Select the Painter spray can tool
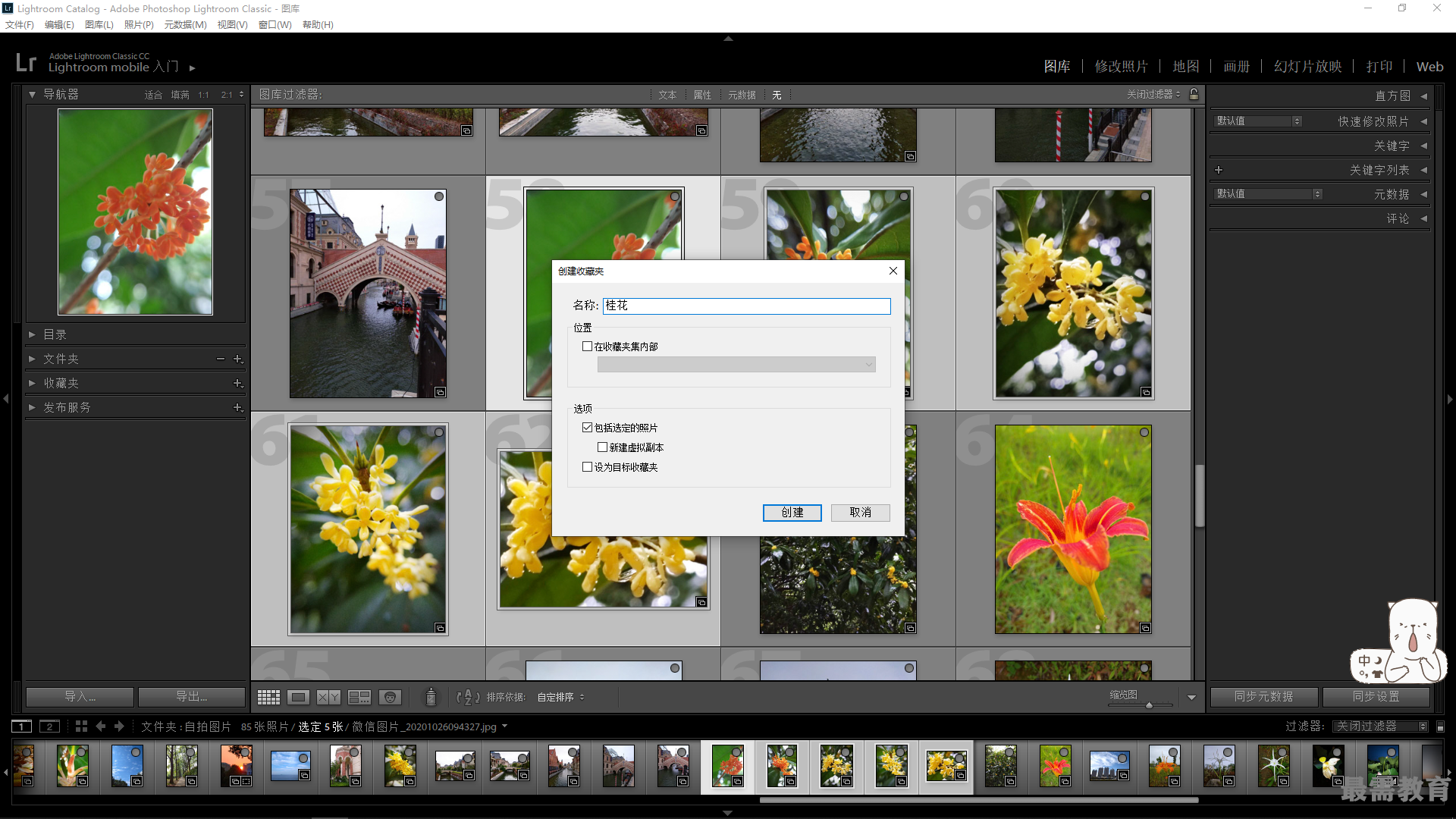Viewport: 1456px width, 819px height. point(431,697)
